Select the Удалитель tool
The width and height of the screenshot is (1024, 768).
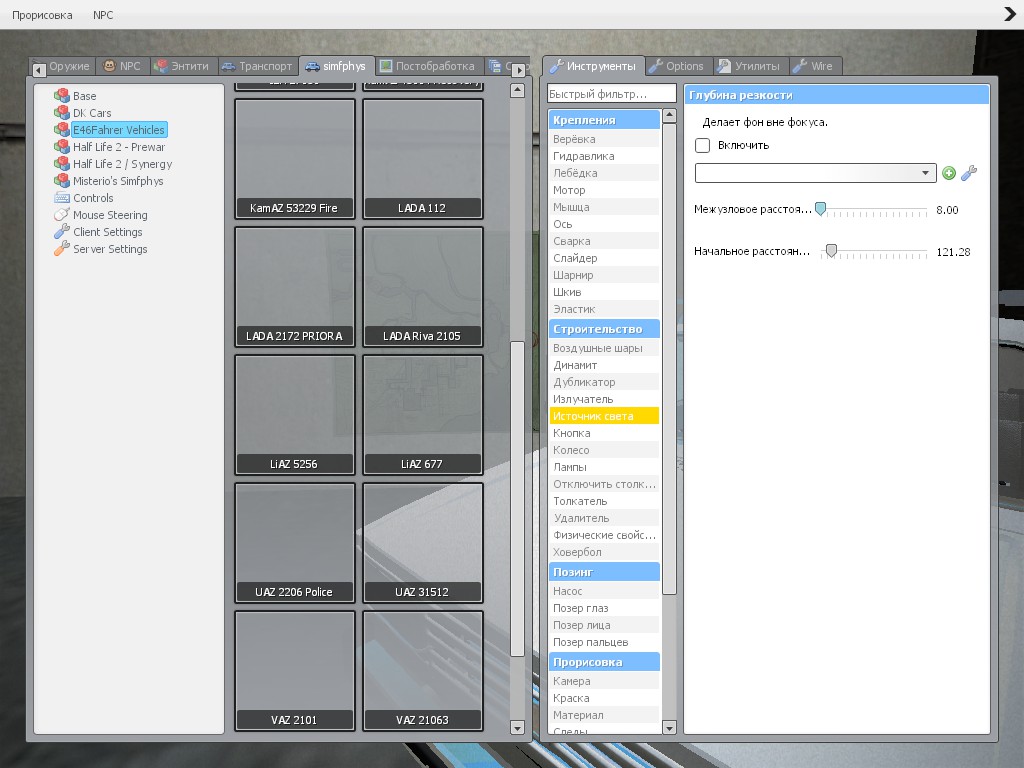click(x=604, y=518)
